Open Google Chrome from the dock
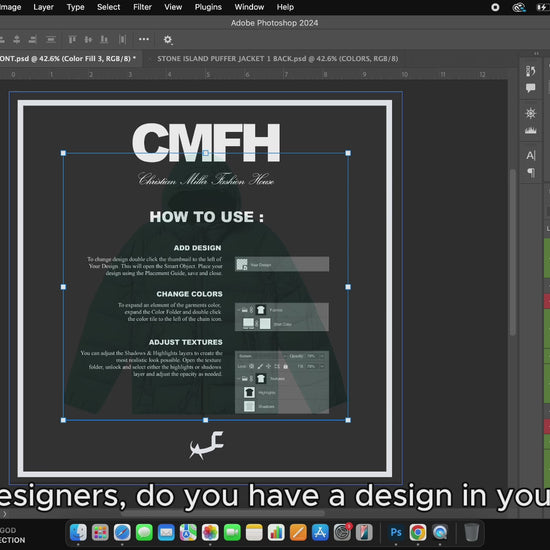The height and width of the screenshot is (550, 550). pyautogui.click(x=418, y=532)
